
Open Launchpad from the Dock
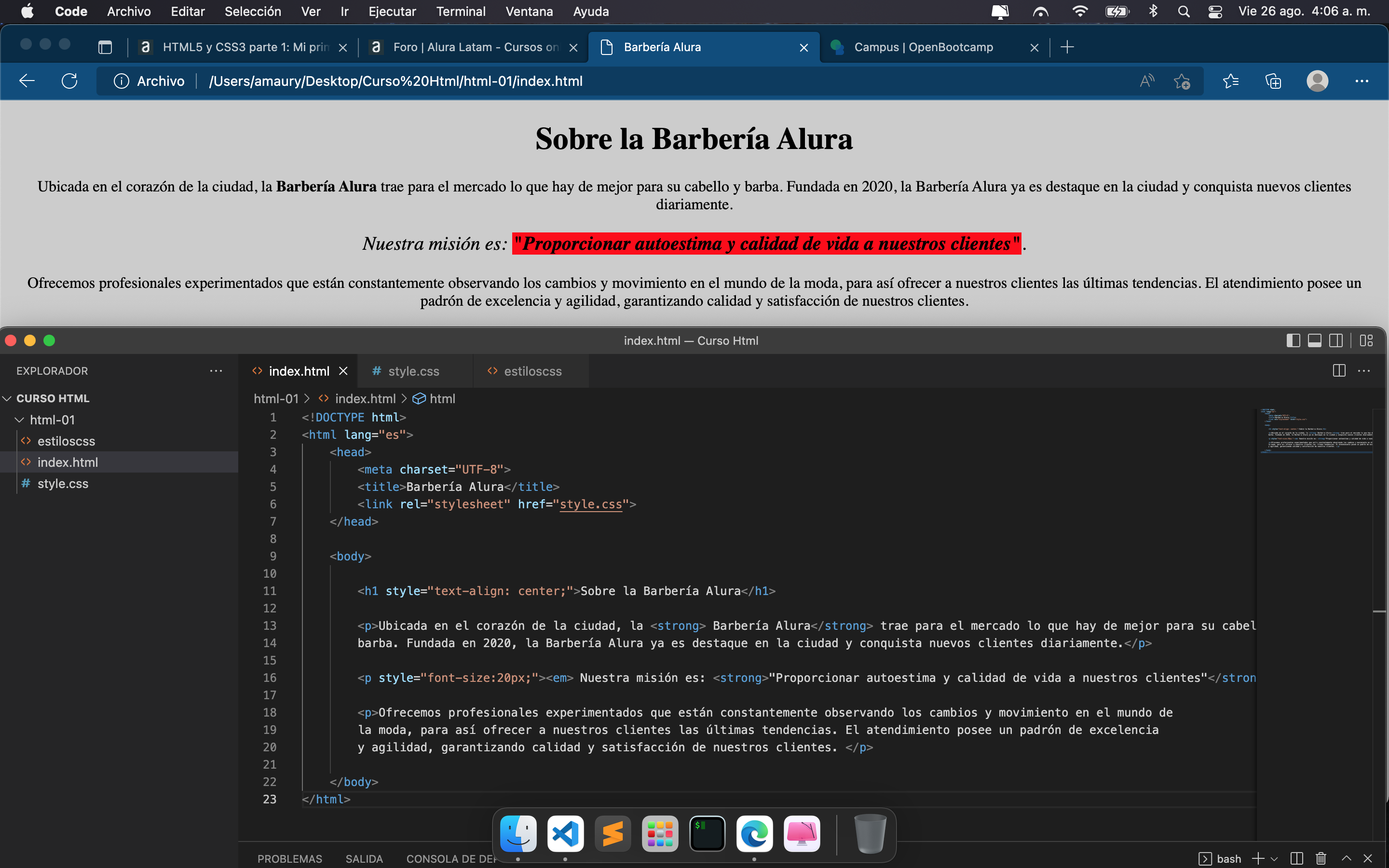point(660,834)
